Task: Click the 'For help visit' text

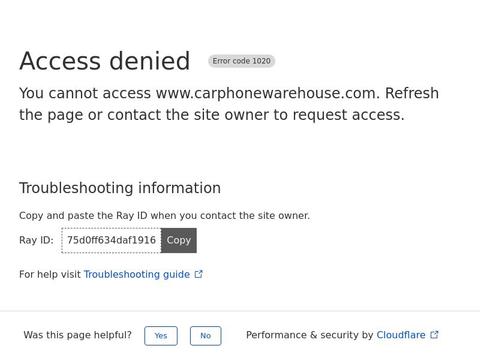Action: [x=50, y=274]
